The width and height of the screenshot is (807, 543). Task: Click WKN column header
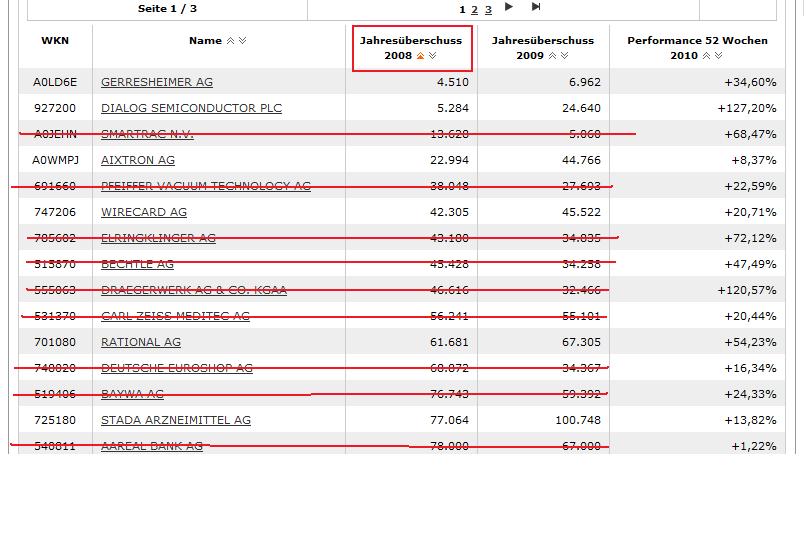tap(55, 41)
